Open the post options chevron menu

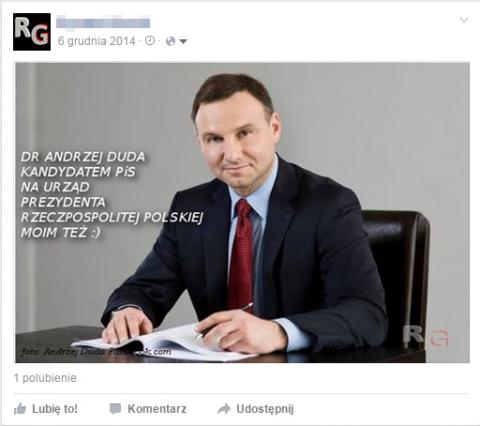[x=464, y=20]
